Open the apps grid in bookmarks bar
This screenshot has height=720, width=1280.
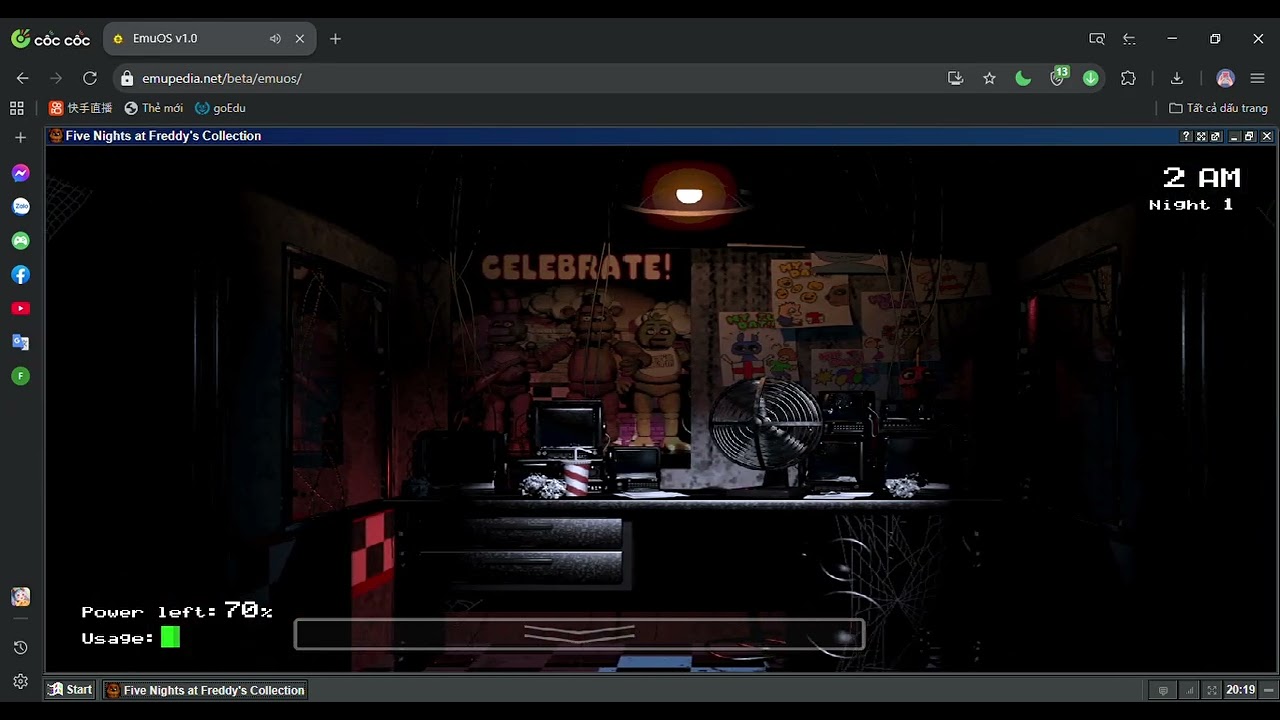(x=16, y=108)
